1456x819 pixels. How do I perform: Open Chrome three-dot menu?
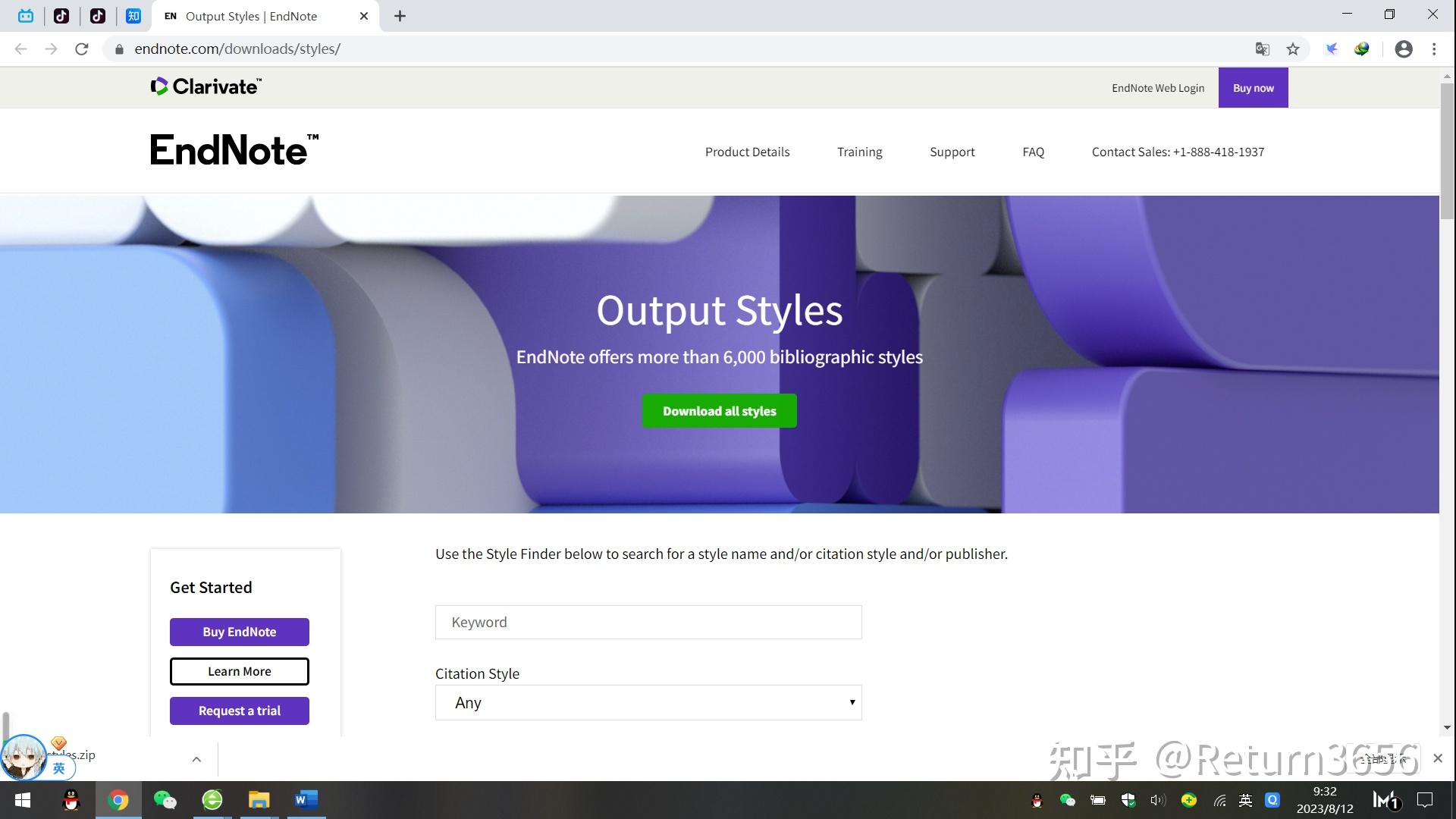click(x=1434, y=49)
